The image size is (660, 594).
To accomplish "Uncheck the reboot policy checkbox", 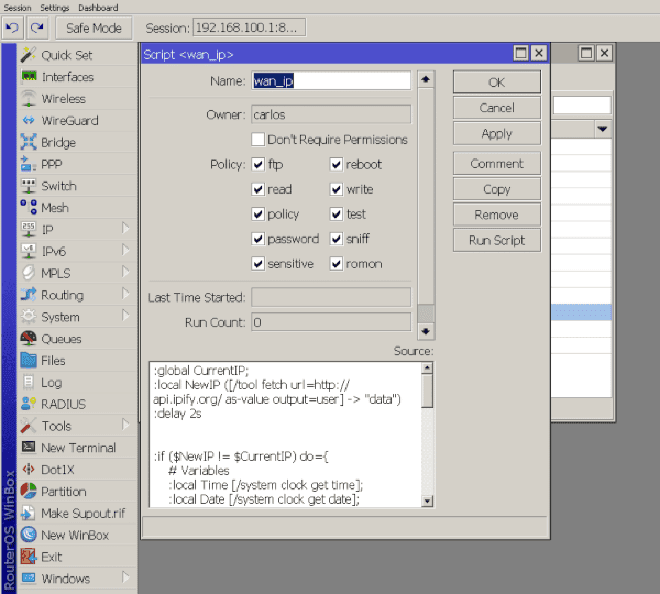I will (x=336, y=164).
